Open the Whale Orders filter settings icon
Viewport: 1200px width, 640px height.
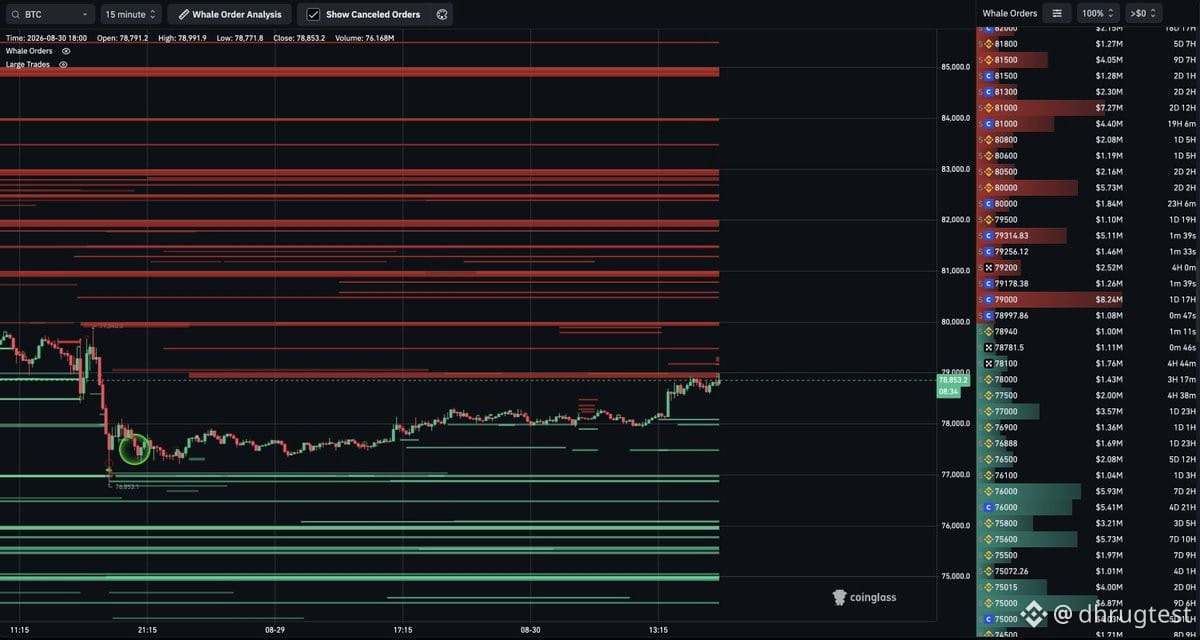[1056, 13]
